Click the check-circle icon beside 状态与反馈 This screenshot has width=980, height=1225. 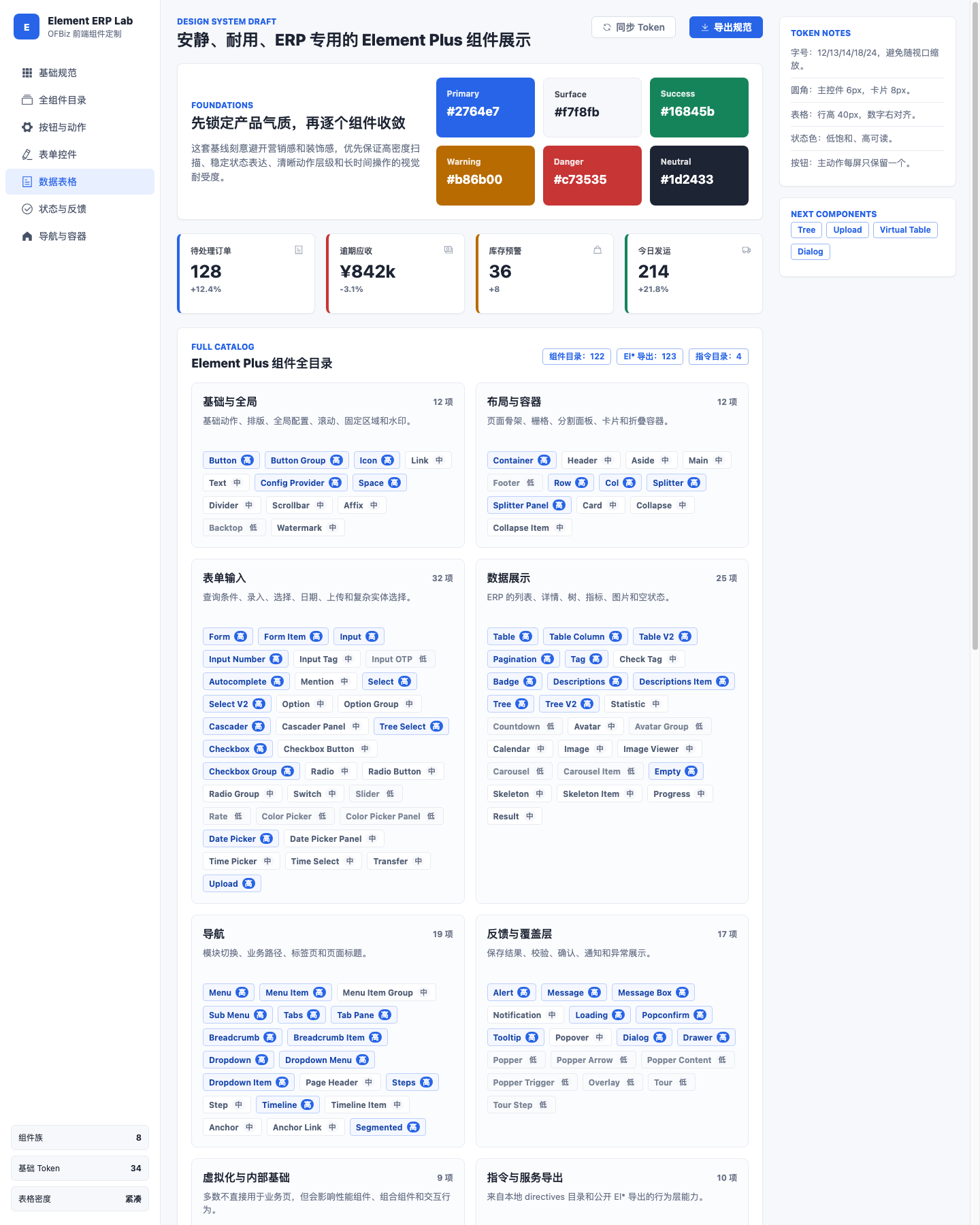coord(27,209)
